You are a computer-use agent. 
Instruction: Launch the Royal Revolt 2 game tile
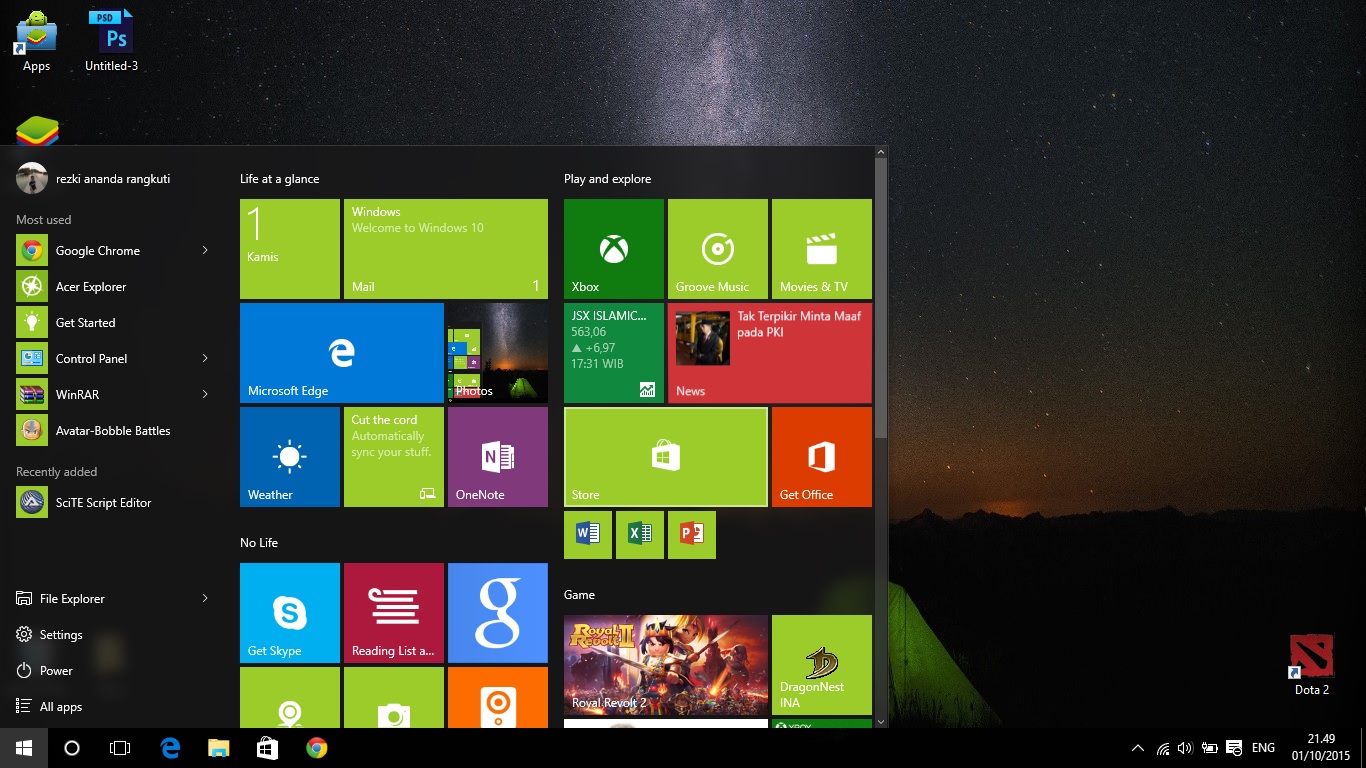(x=665, y=664)
